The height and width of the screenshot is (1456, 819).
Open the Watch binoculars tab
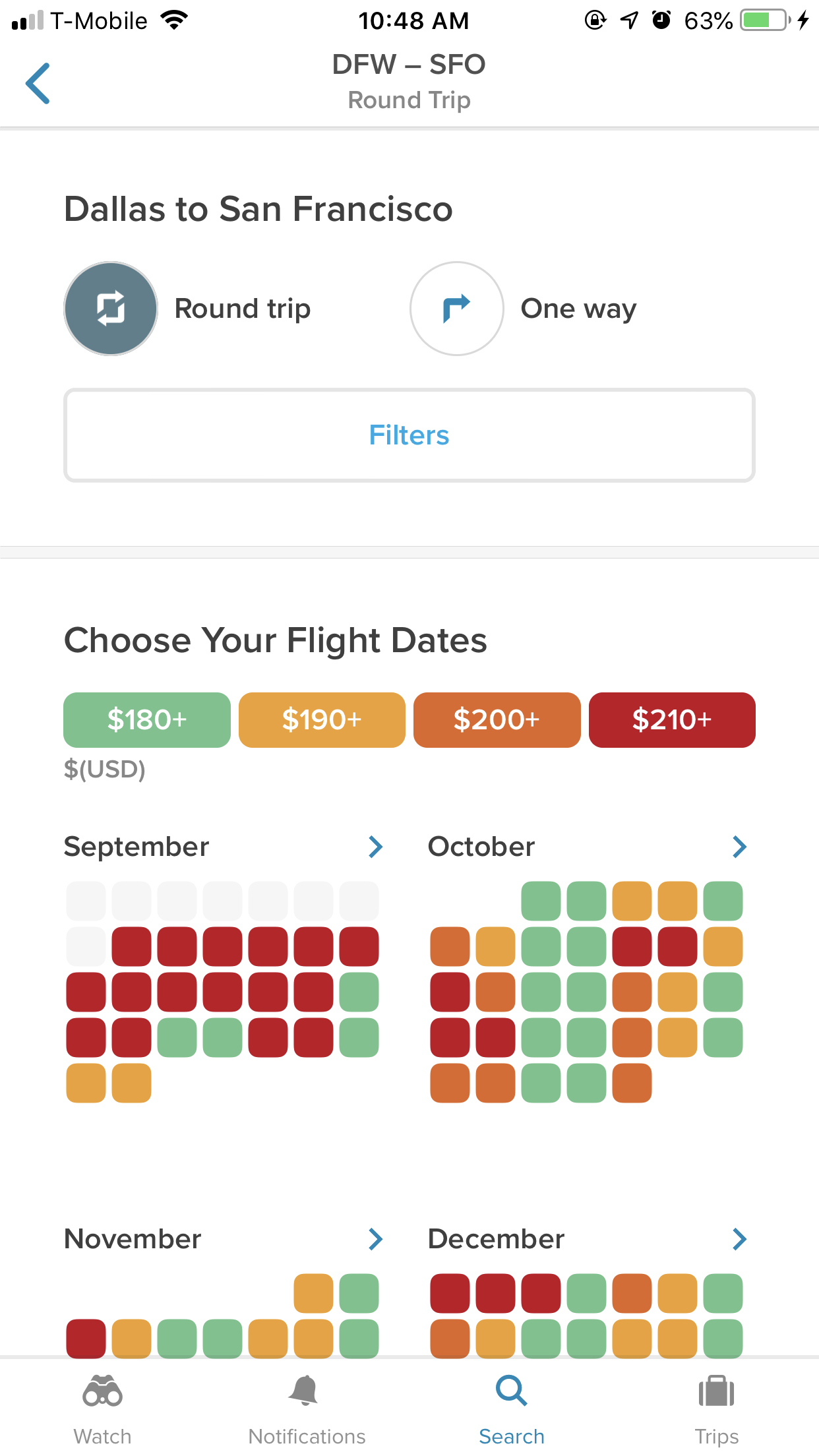[x=102, y=1410]
